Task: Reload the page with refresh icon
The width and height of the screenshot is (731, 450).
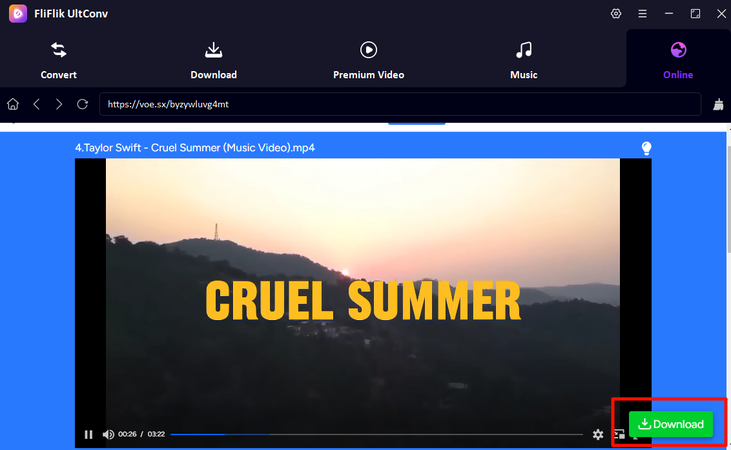Action: click(x=83, y=104)
